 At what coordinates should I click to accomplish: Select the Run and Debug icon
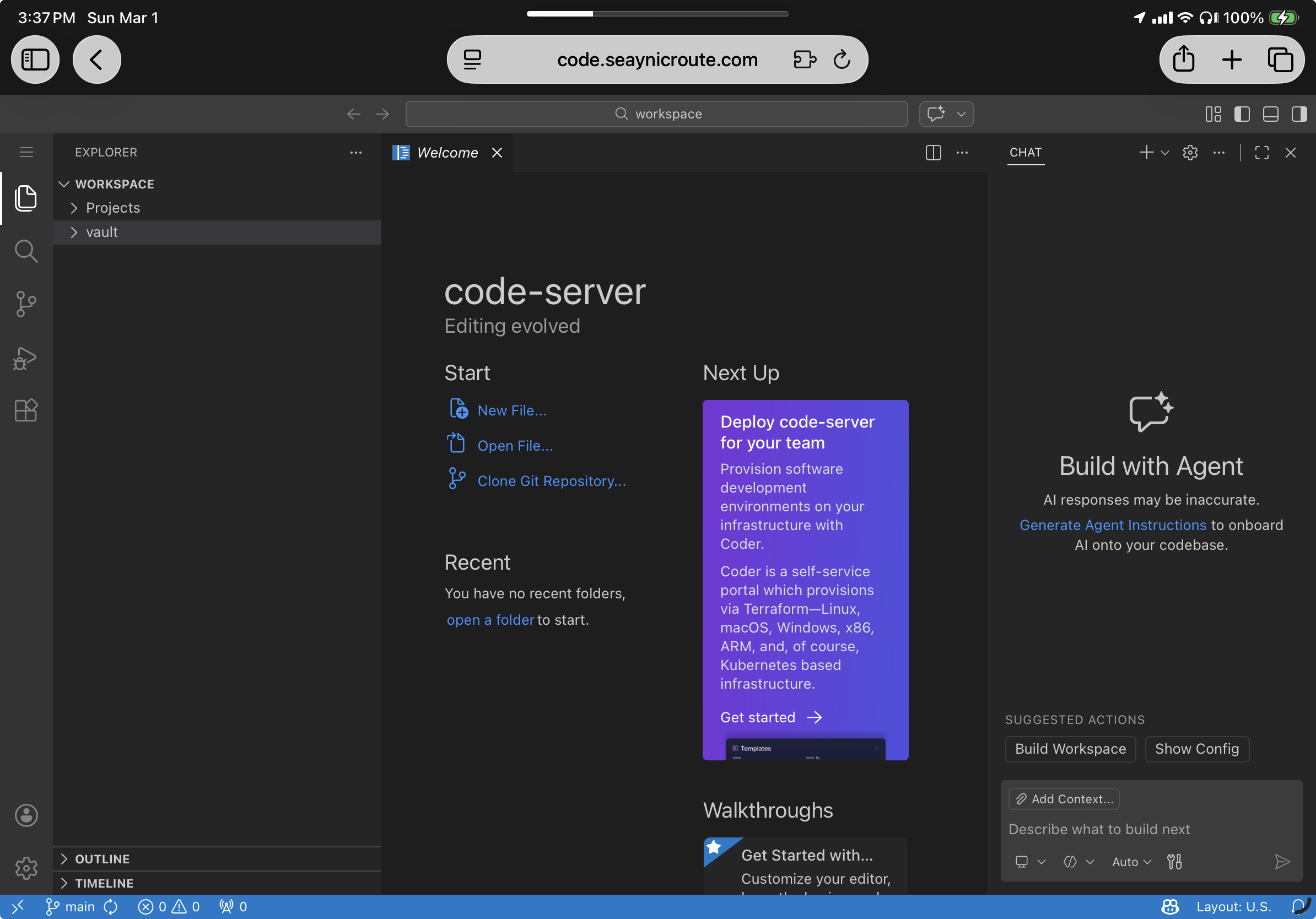click(26, 358)
